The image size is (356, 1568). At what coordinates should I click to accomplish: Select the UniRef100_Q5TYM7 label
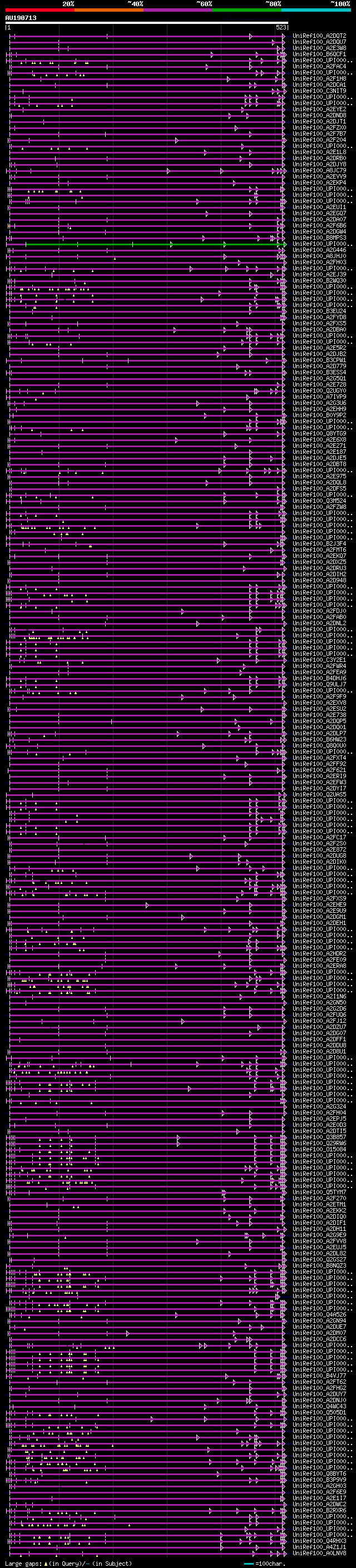pyautogui.click(x=319, y=1193)
